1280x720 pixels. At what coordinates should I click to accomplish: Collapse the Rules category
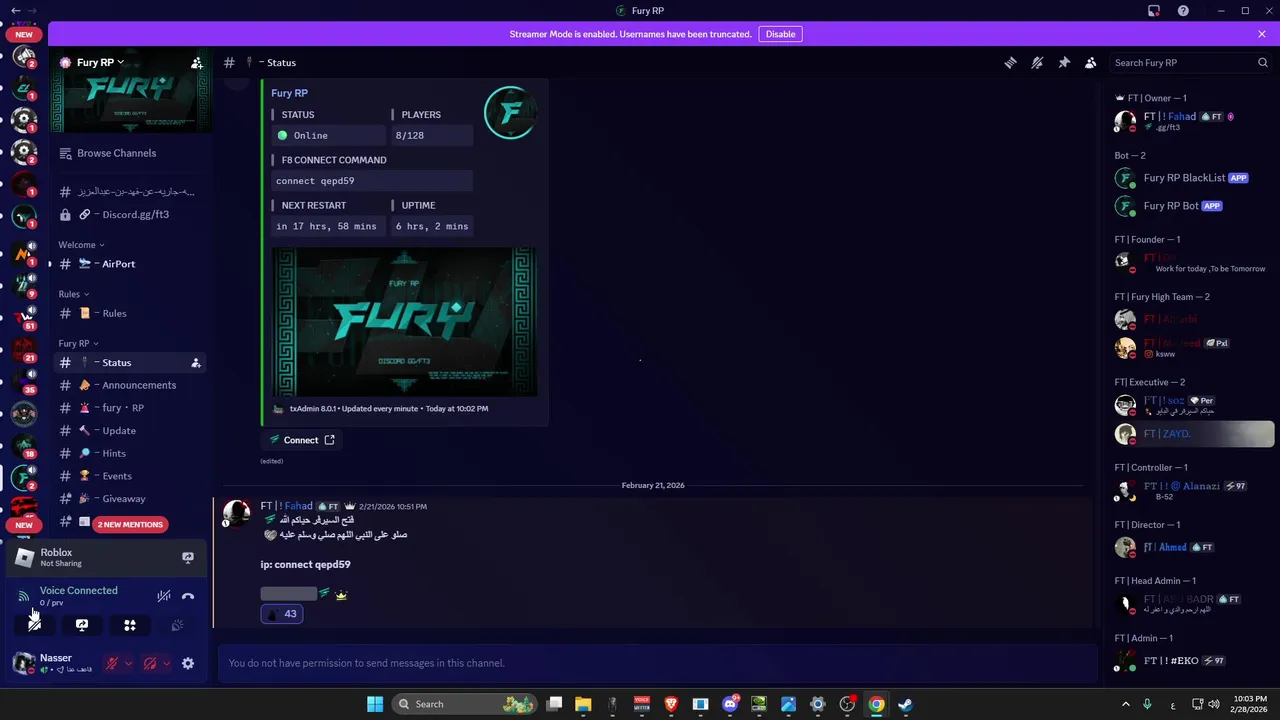click(x=73, y=294)
